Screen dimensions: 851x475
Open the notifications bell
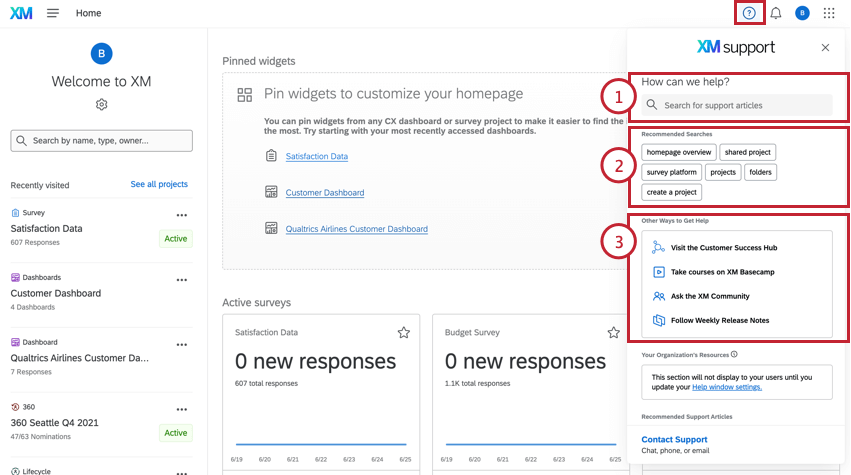click(776, 13)
